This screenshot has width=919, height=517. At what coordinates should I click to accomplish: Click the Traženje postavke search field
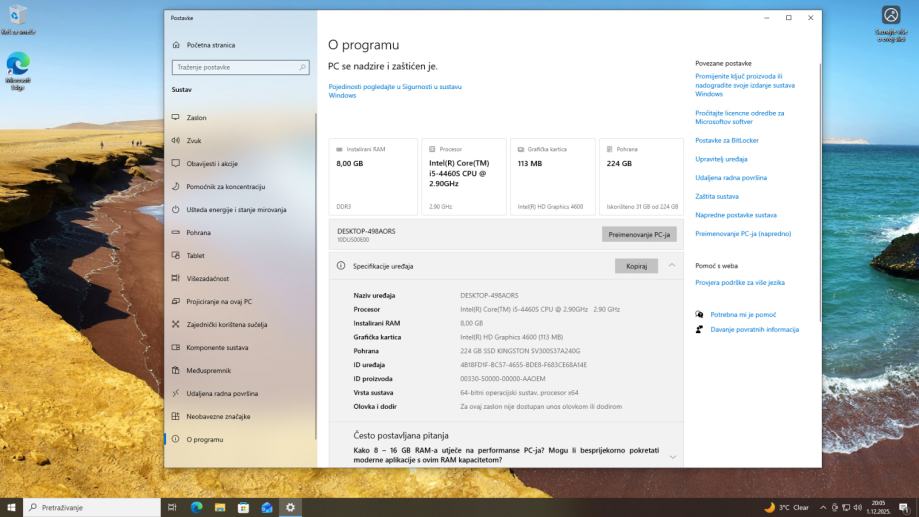240,67
